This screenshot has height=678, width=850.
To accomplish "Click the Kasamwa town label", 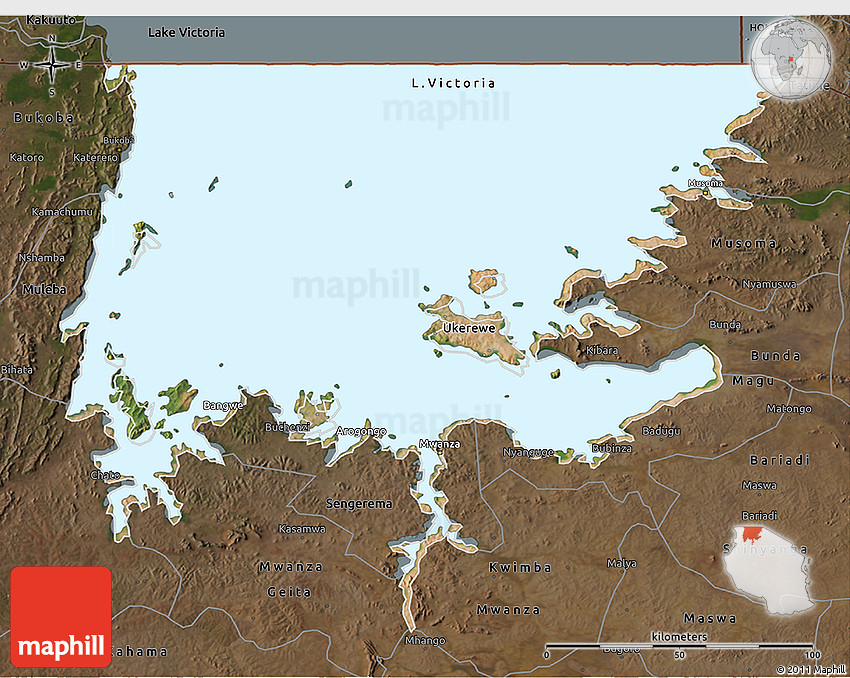I will pyautogui.click(x=302, y=528).
